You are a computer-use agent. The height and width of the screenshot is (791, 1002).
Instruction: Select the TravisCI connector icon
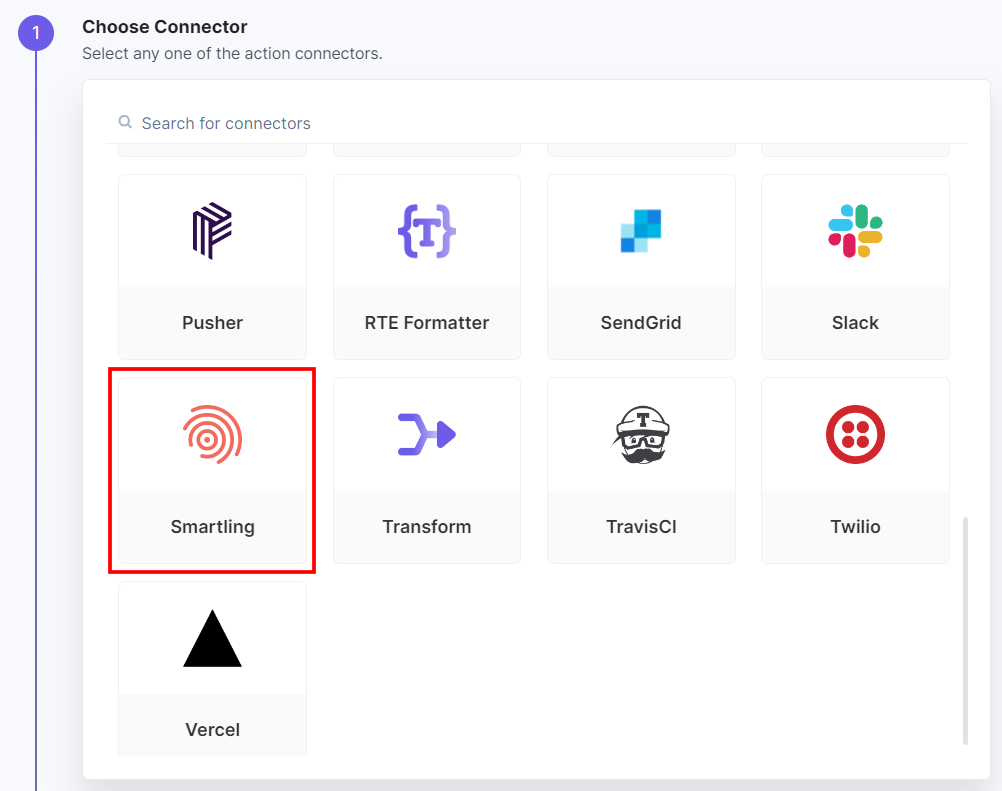640,434
